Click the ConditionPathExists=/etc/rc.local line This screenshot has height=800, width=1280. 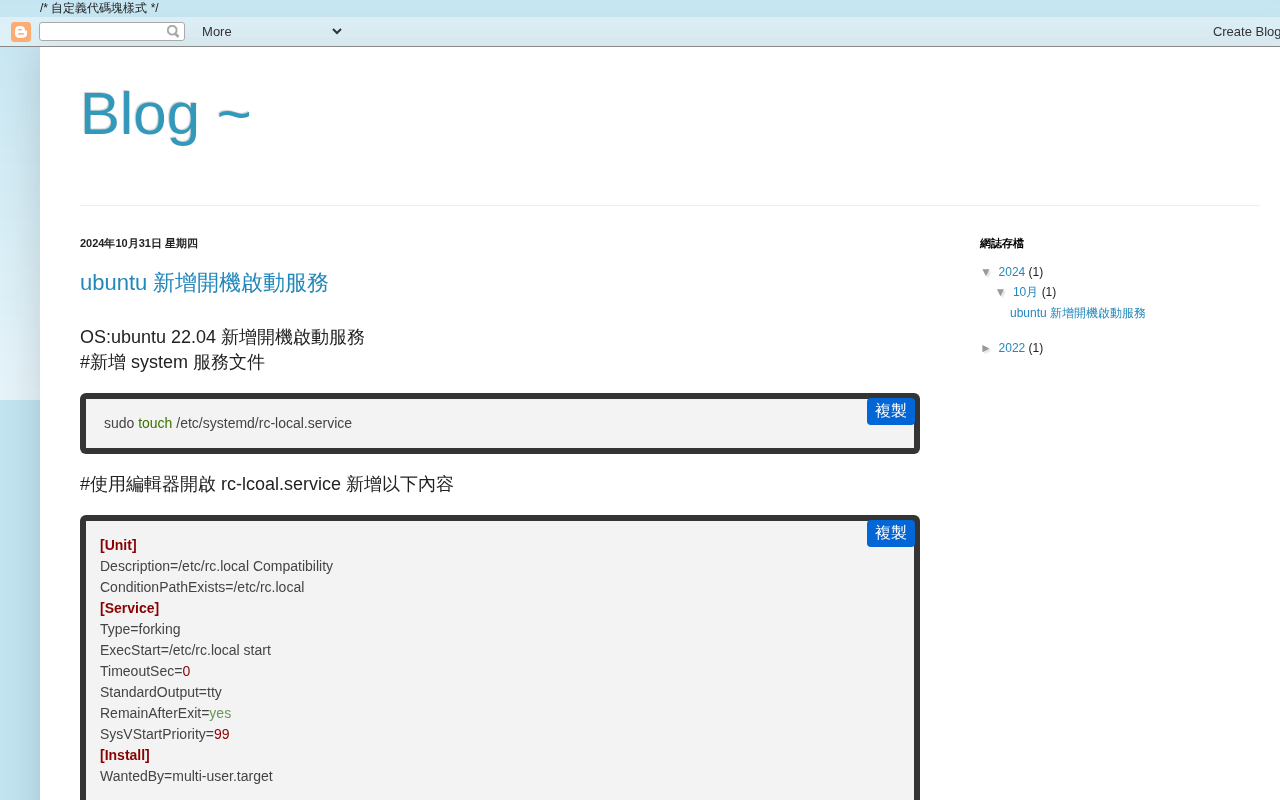pyautogui.click(x=202, y=587)
